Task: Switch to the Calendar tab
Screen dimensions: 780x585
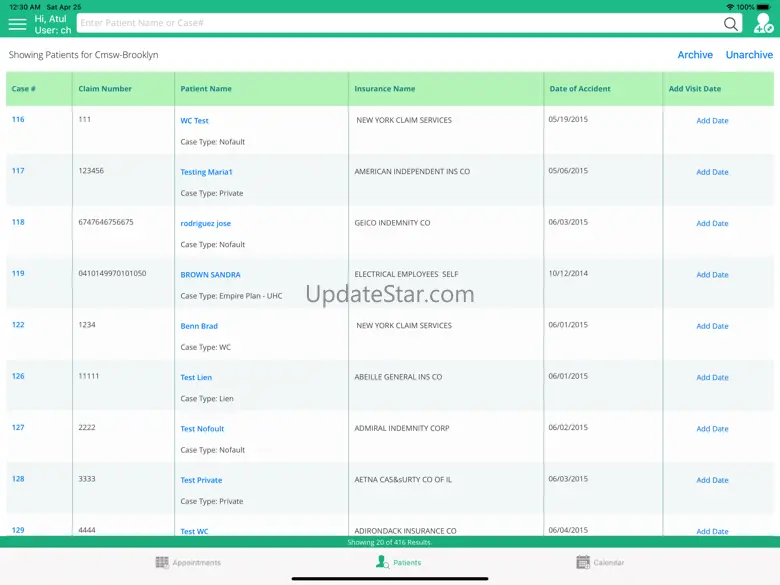Action: (609, 563)
